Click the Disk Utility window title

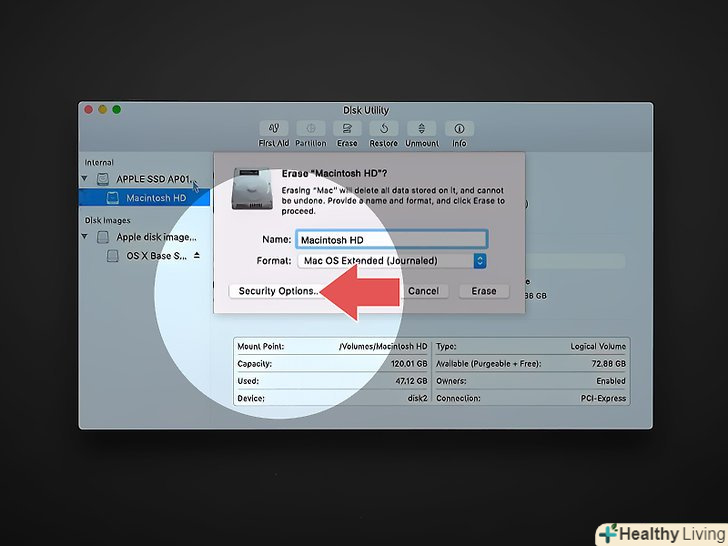point(366,110)
